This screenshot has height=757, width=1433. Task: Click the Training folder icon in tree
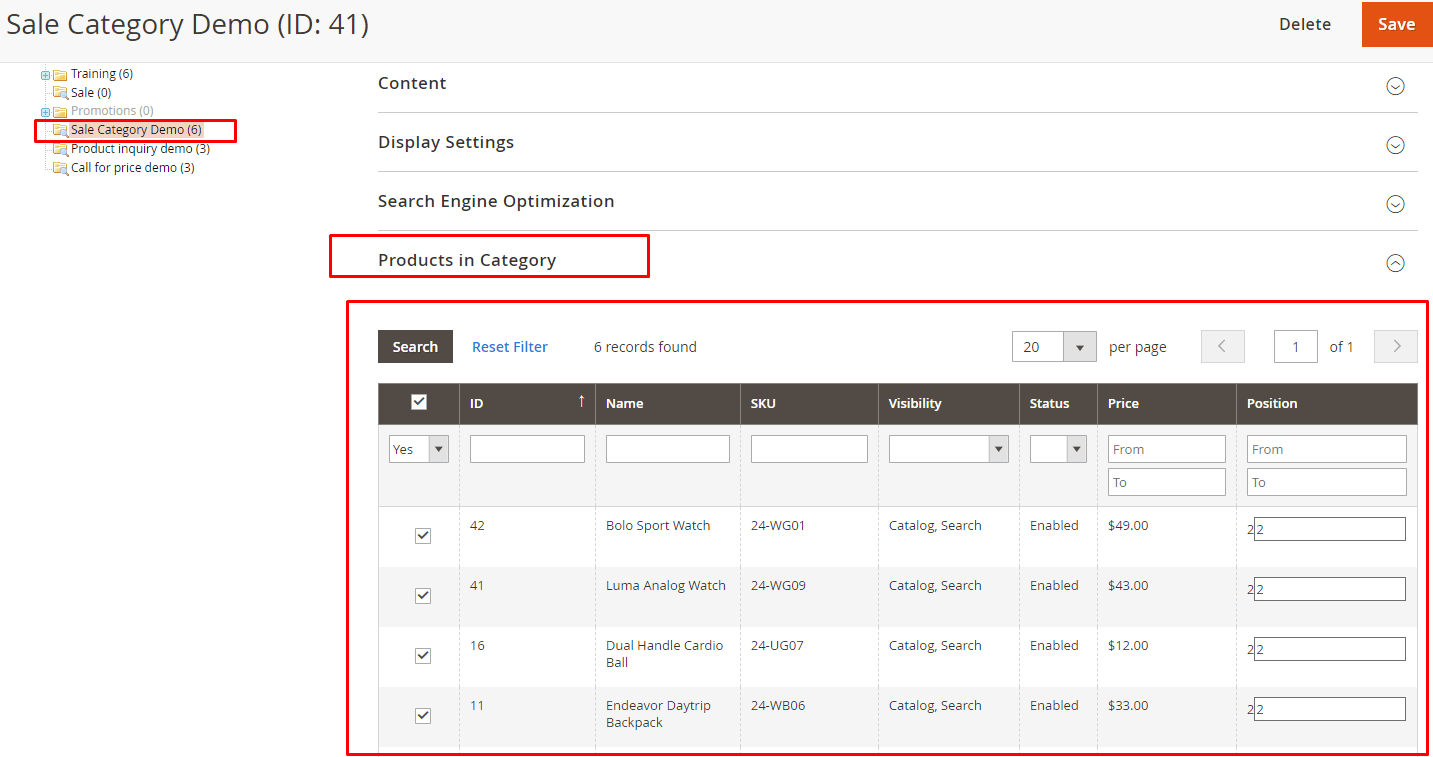[x=60, y=74]
